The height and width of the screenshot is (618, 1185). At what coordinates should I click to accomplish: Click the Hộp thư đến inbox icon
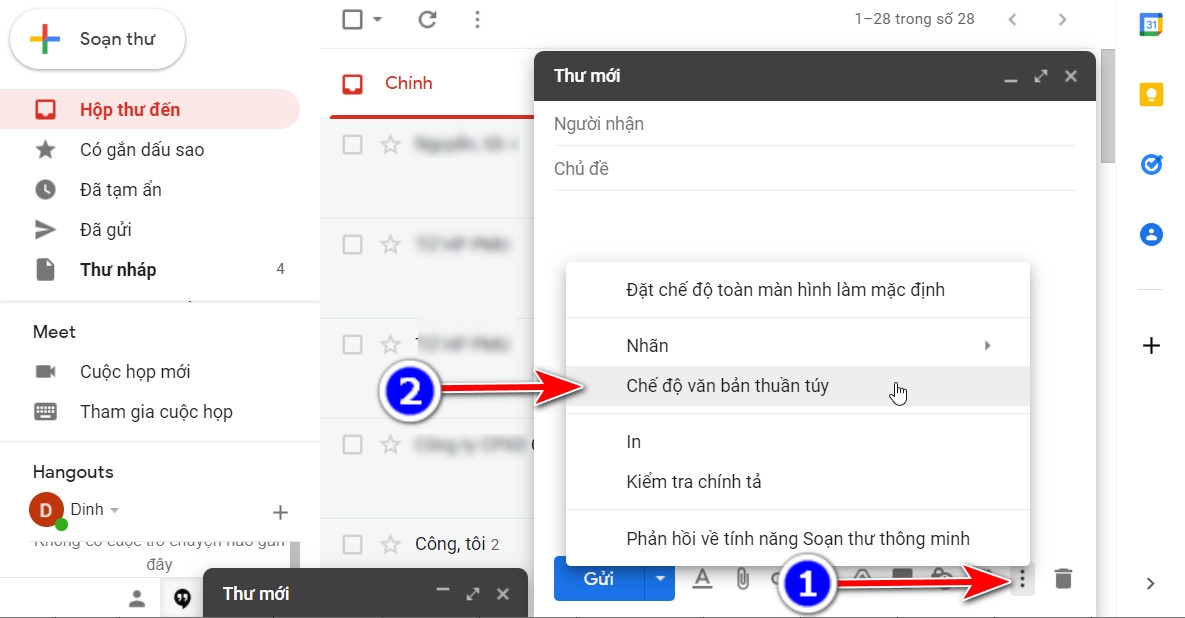45,110
